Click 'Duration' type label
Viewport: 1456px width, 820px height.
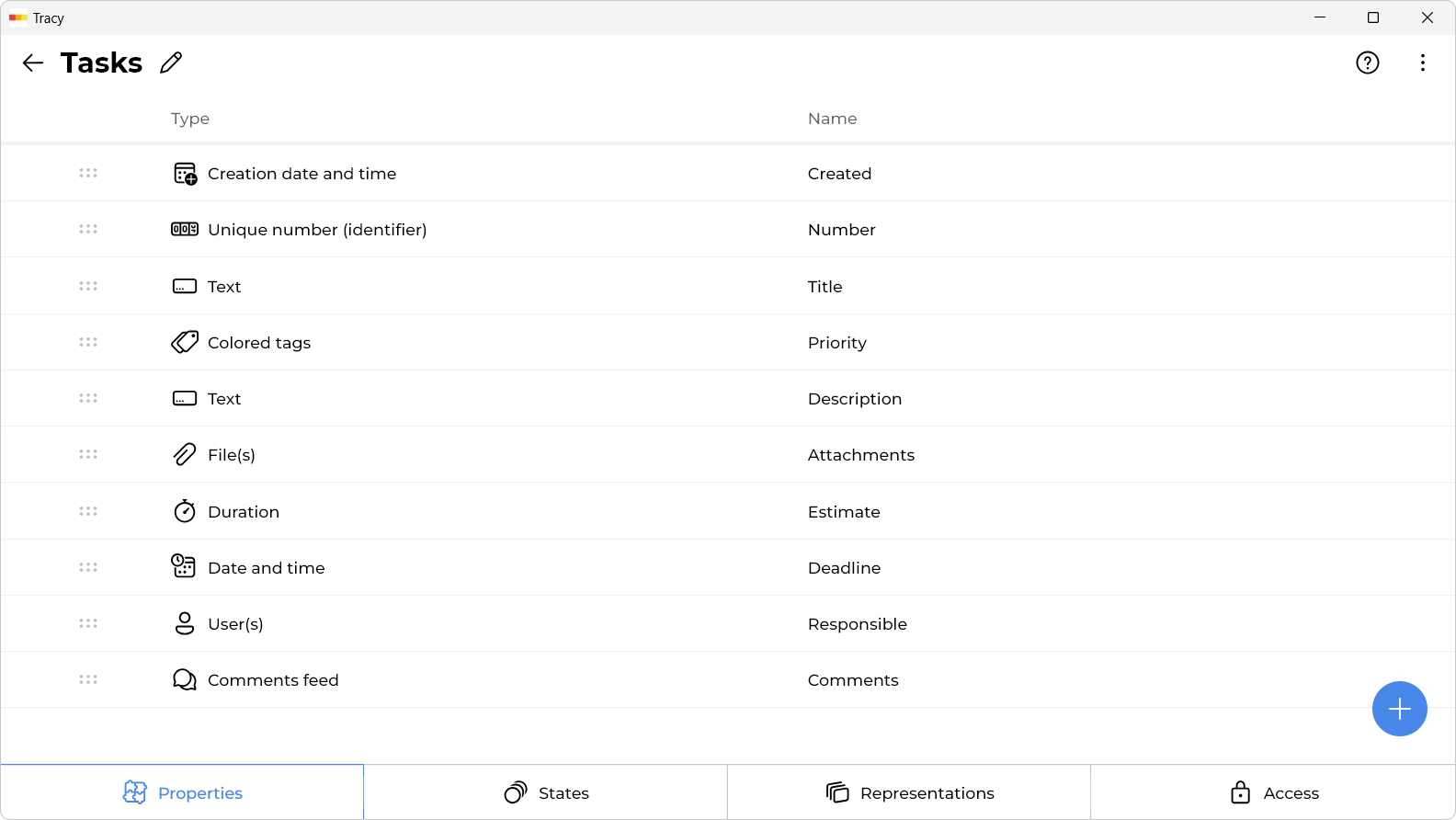(x=244, y=512)
